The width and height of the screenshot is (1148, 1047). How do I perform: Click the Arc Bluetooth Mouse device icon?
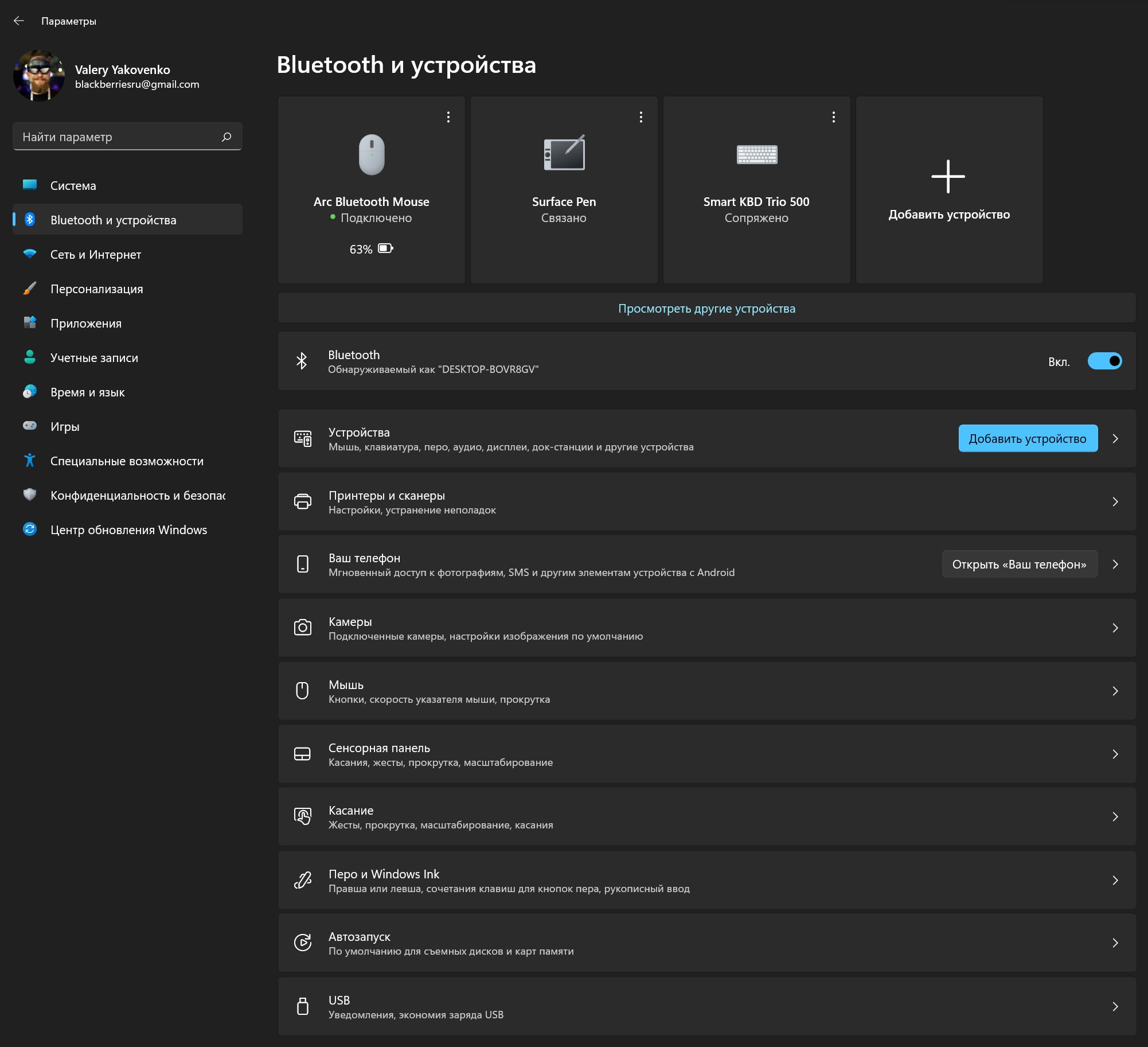point(369,155)
